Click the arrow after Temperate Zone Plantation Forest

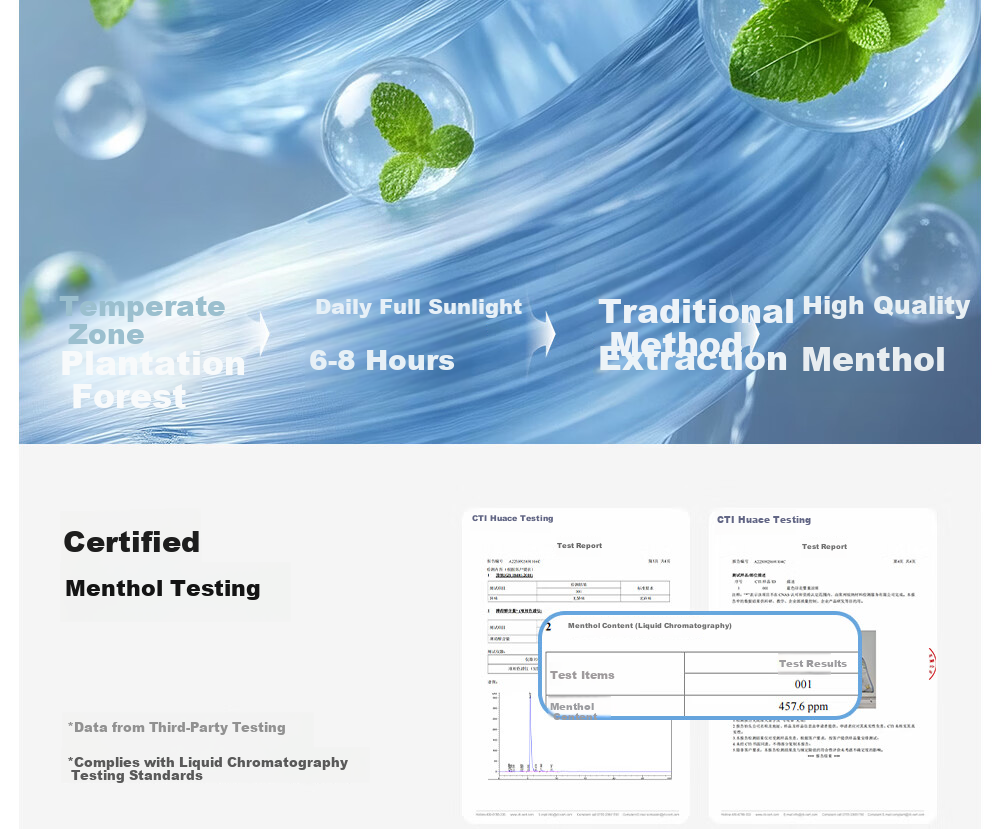(x=264, y=333)
